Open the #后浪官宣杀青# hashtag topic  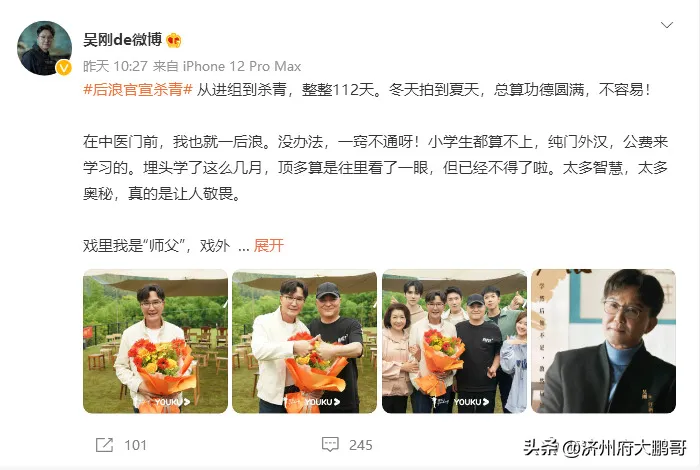click(138, 90)
